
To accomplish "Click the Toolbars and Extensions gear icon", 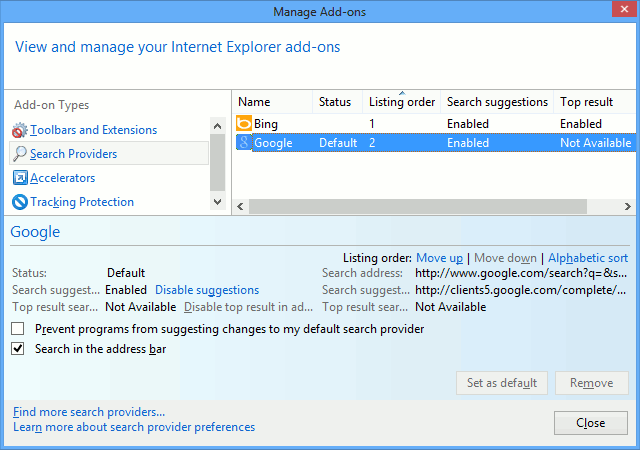I will [x=19, y=130].
